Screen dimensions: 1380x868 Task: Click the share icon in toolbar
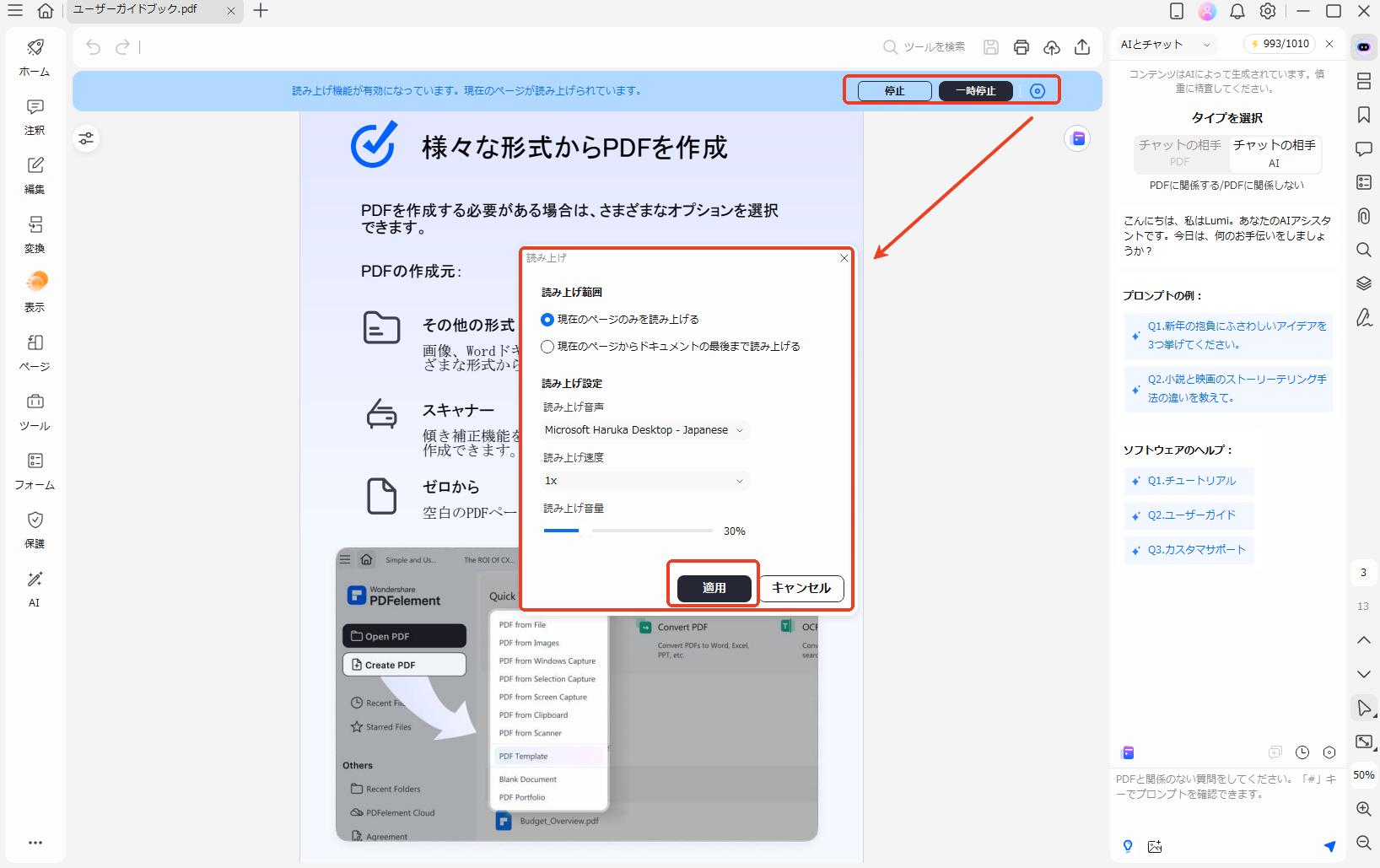click(x=1082, y=47)
